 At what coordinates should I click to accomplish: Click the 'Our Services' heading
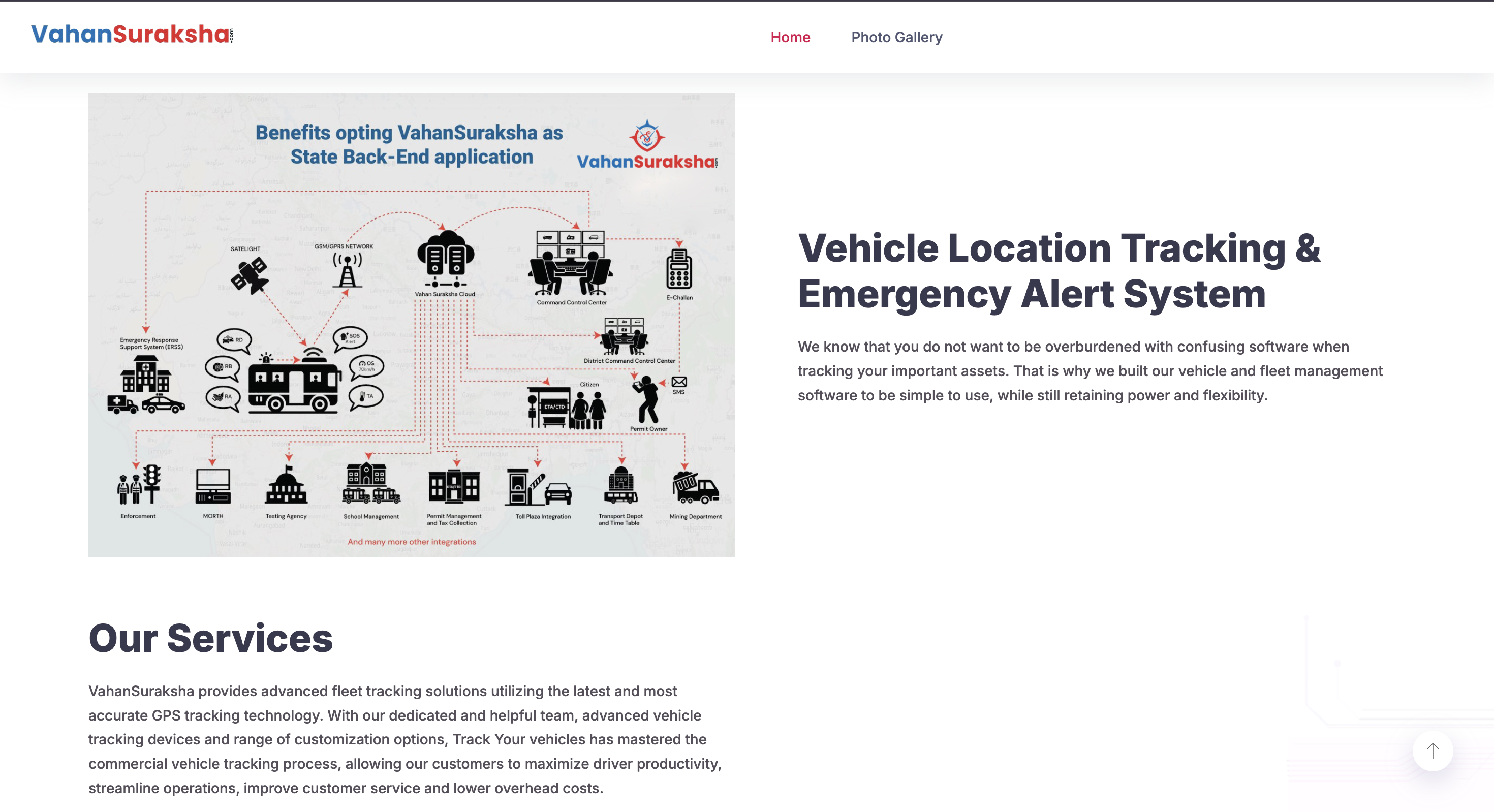(210, 638)
